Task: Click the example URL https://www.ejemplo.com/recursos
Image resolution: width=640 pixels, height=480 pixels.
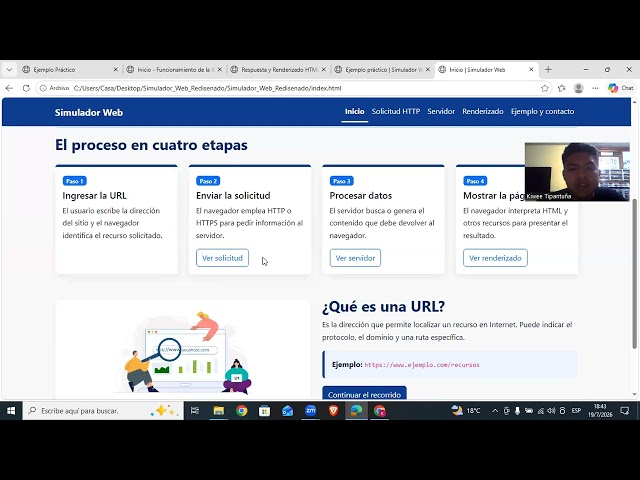Action: [422, 365]
